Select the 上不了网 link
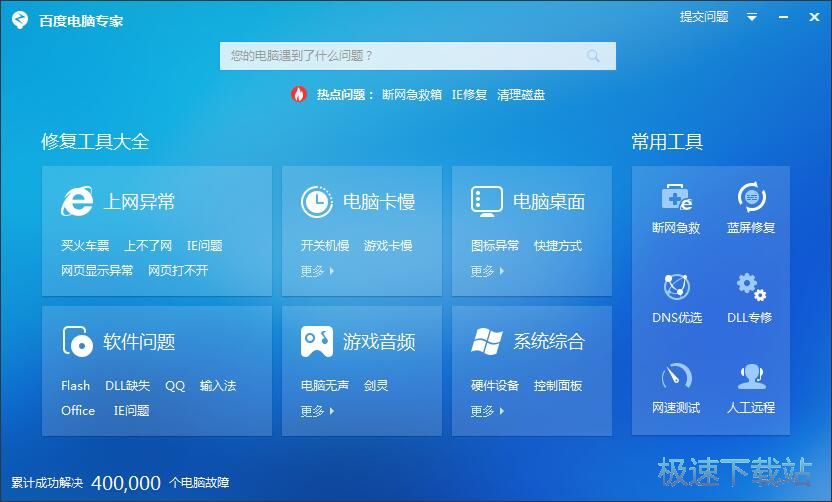 (148, 246)
